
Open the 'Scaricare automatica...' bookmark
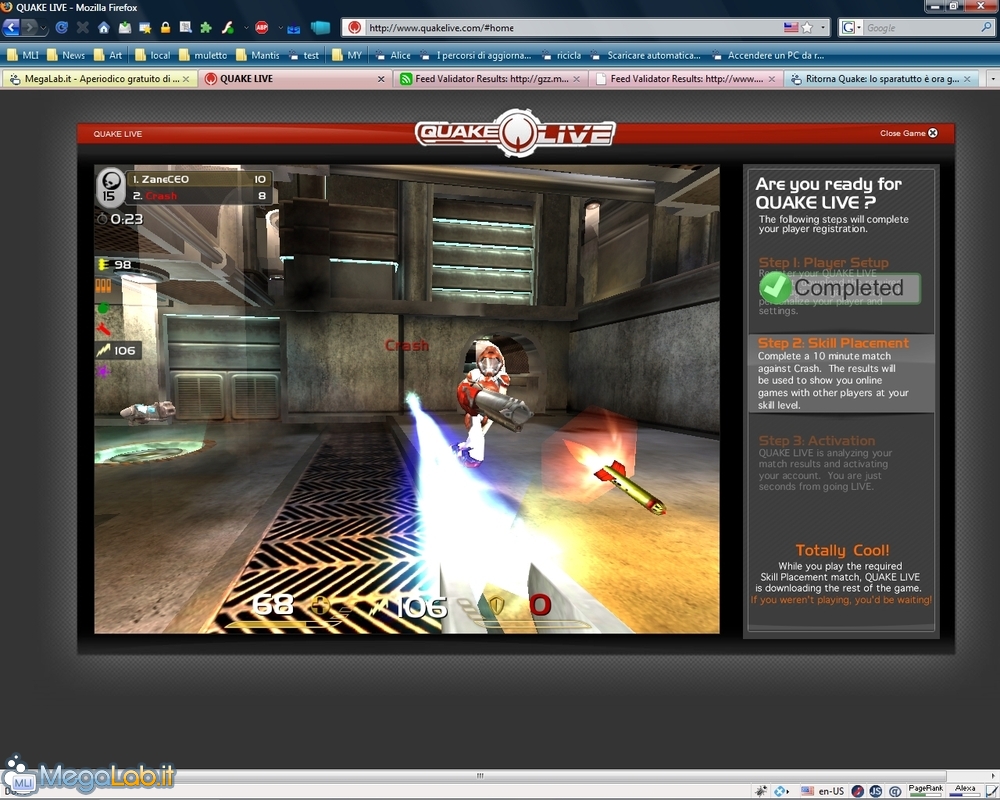coord(645,56)
